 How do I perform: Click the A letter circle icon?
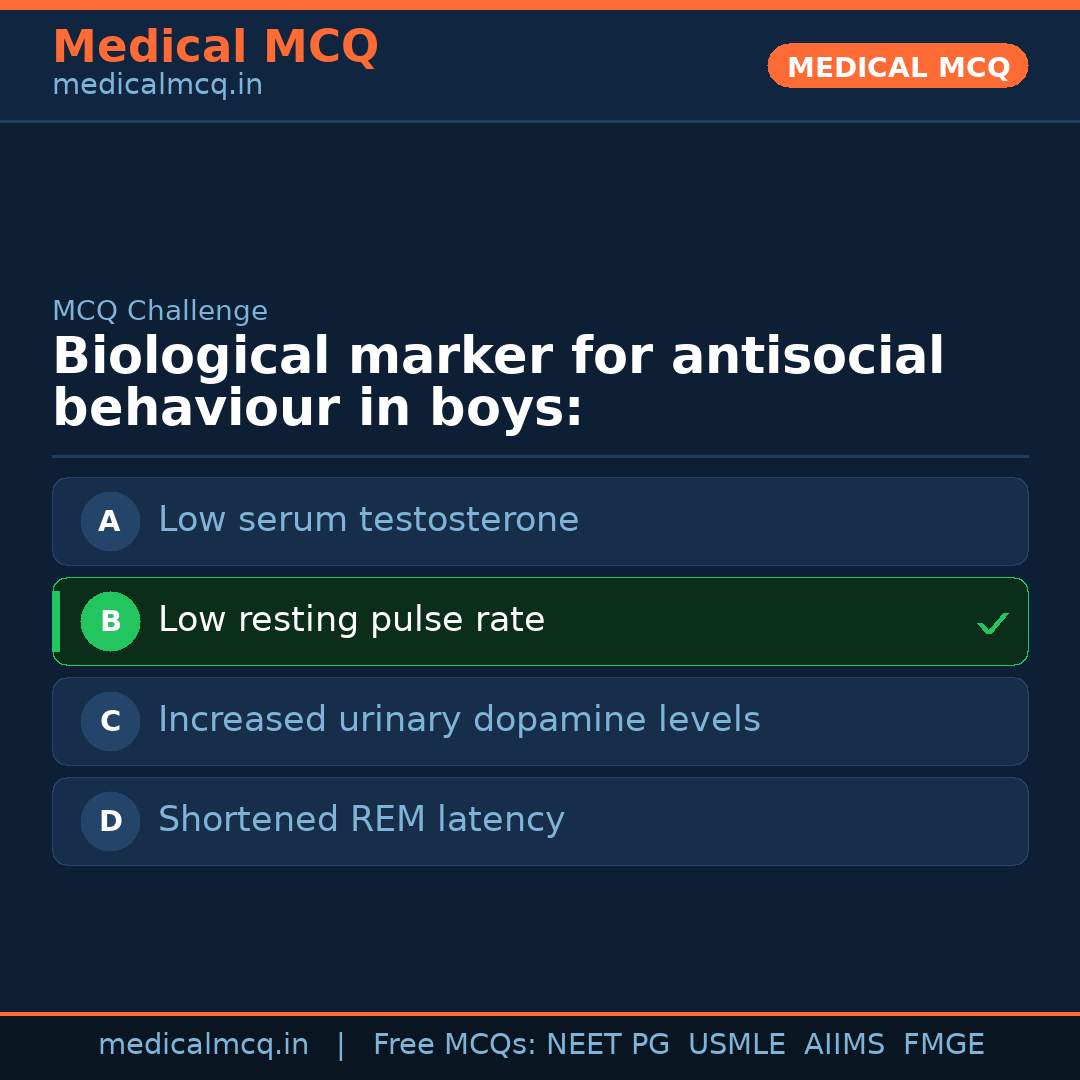[x=110, y=521]
